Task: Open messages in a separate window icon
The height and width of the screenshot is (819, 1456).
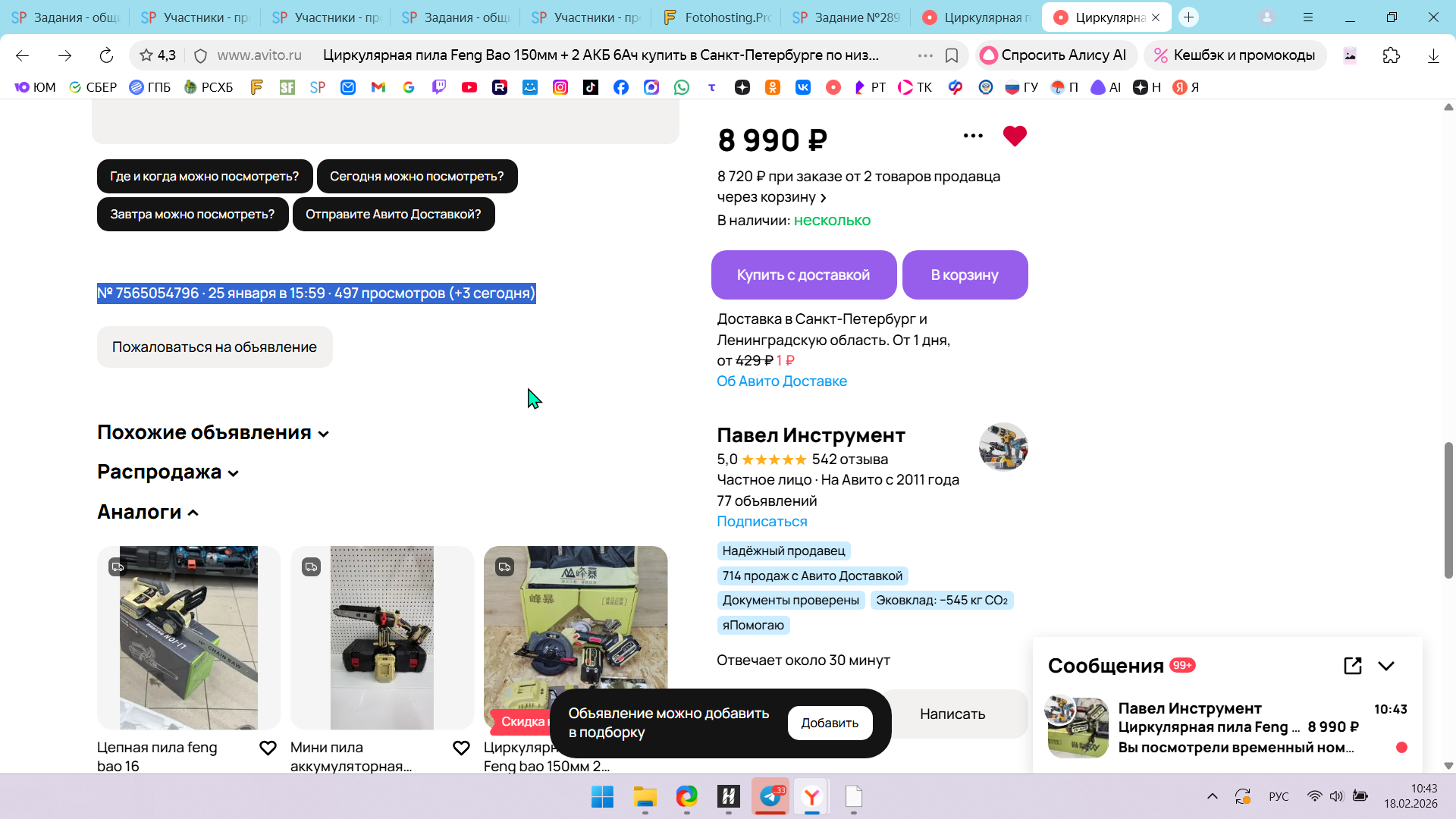Action: 1352,666
